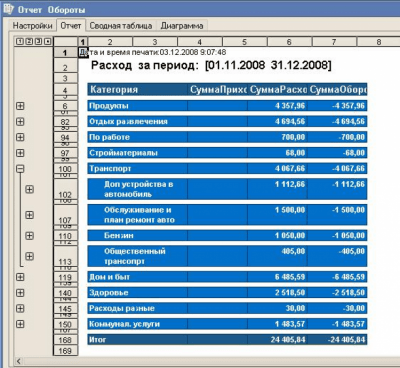Select row header 168
The height and width of the screenshot is (368, 400).
point(65,340)
